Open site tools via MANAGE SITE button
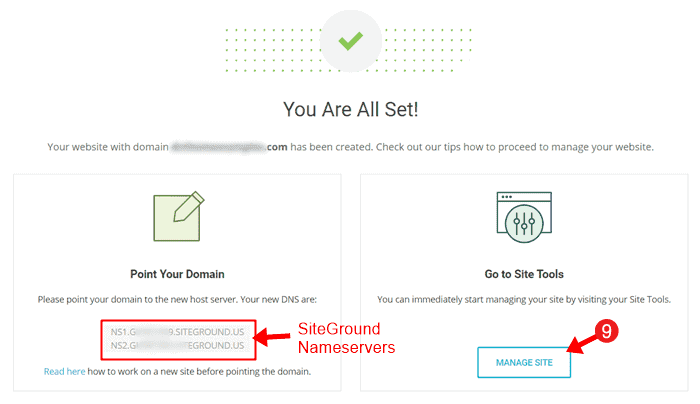The height and width of the screenshot is (404, 700). pos(524,362)
